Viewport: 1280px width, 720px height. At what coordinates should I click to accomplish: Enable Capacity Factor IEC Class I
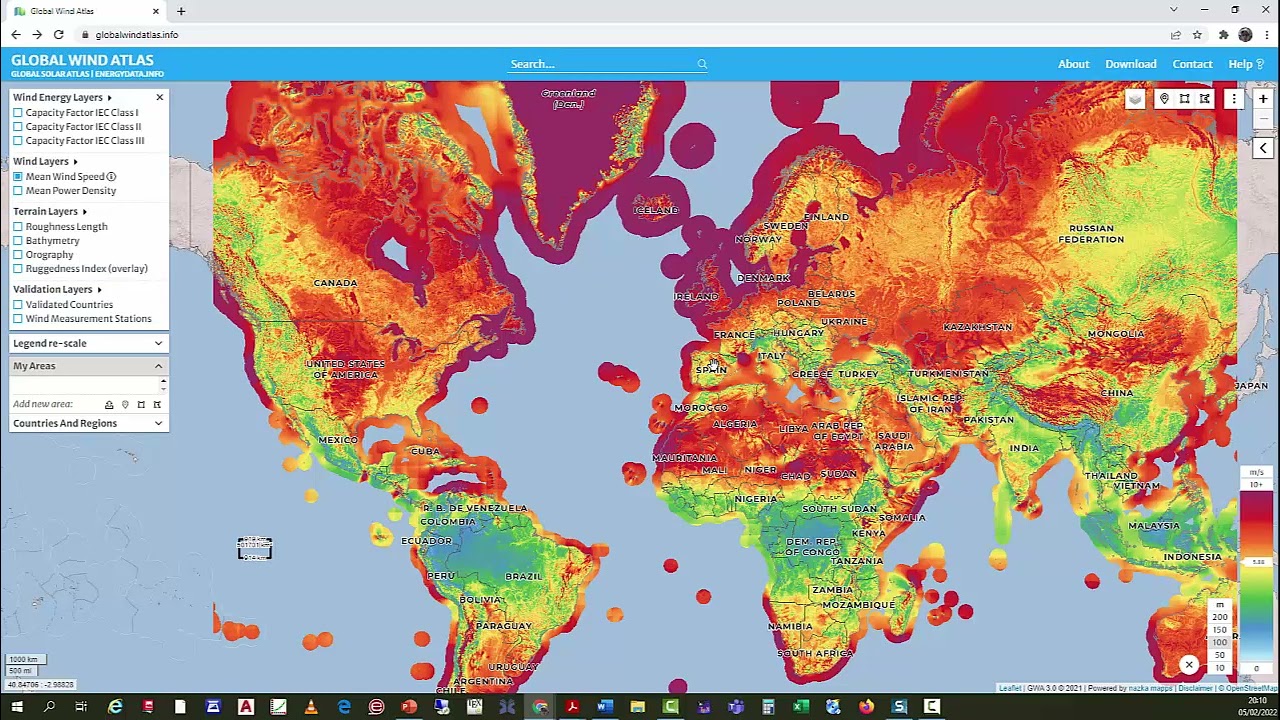18,113
